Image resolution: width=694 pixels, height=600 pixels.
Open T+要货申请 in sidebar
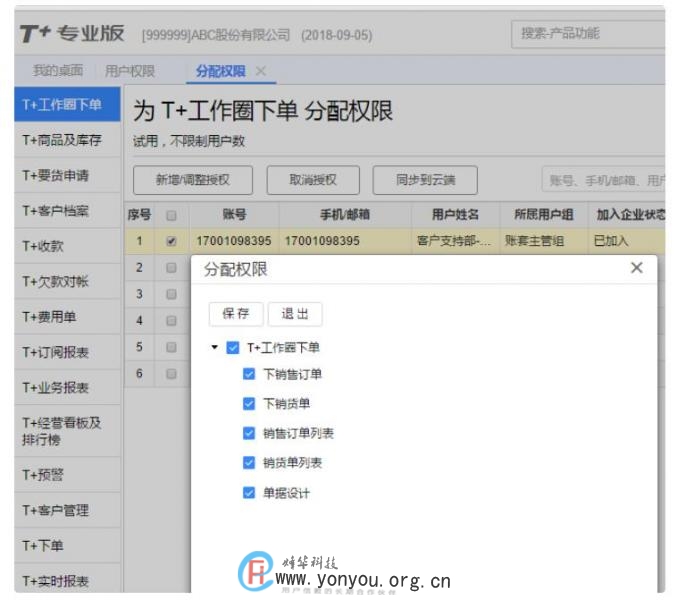tap(67, 175)
